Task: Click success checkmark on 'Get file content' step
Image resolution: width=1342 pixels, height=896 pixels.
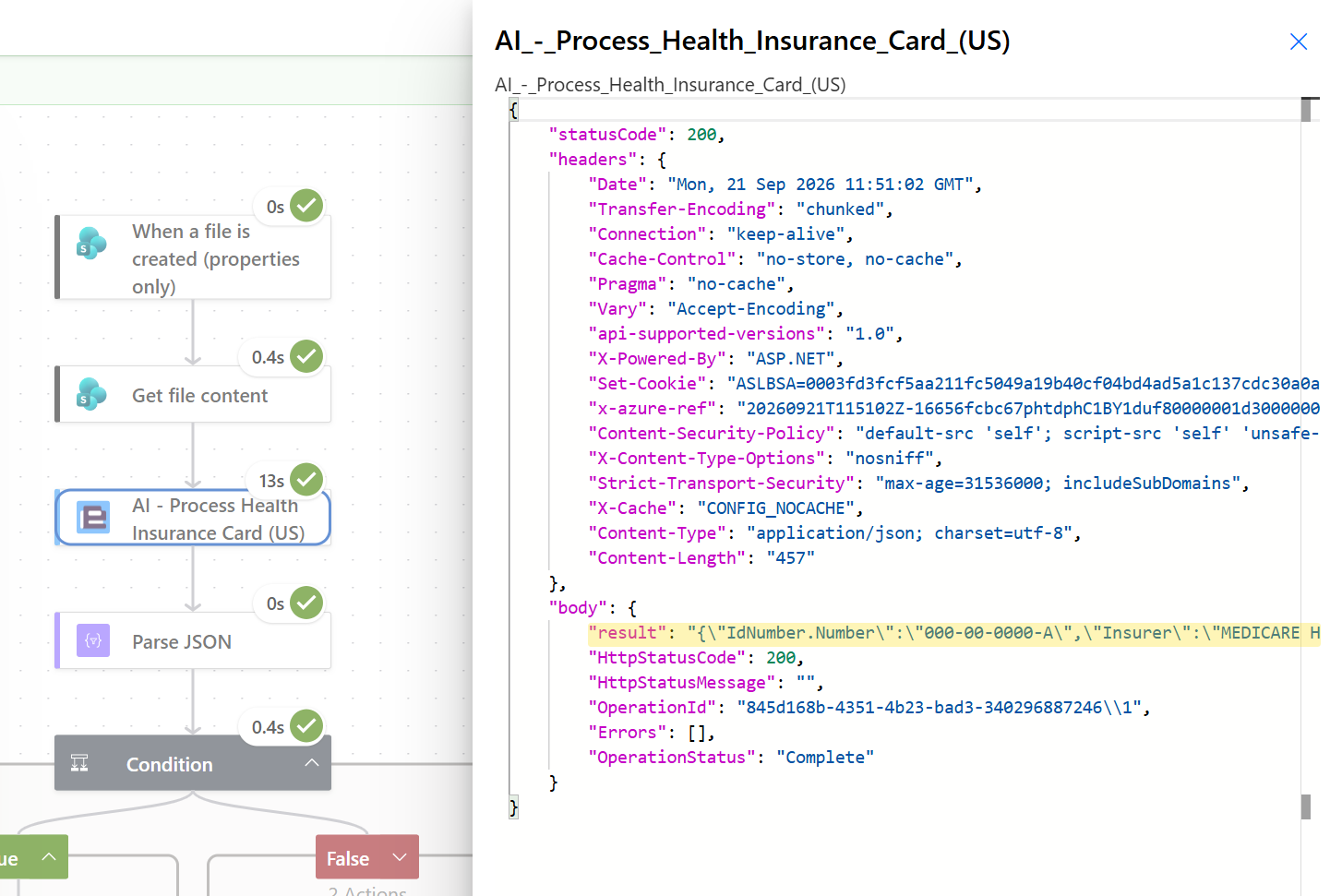Action: click(306, 356)
